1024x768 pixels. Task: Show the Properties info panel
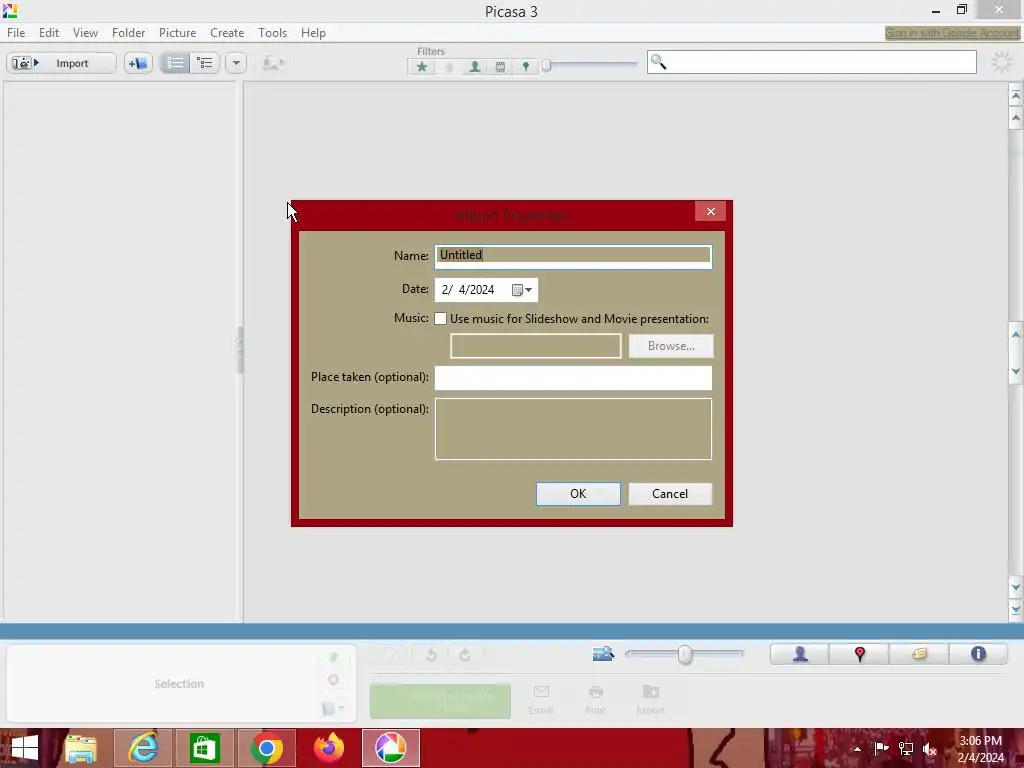click(x=978, y=654)
